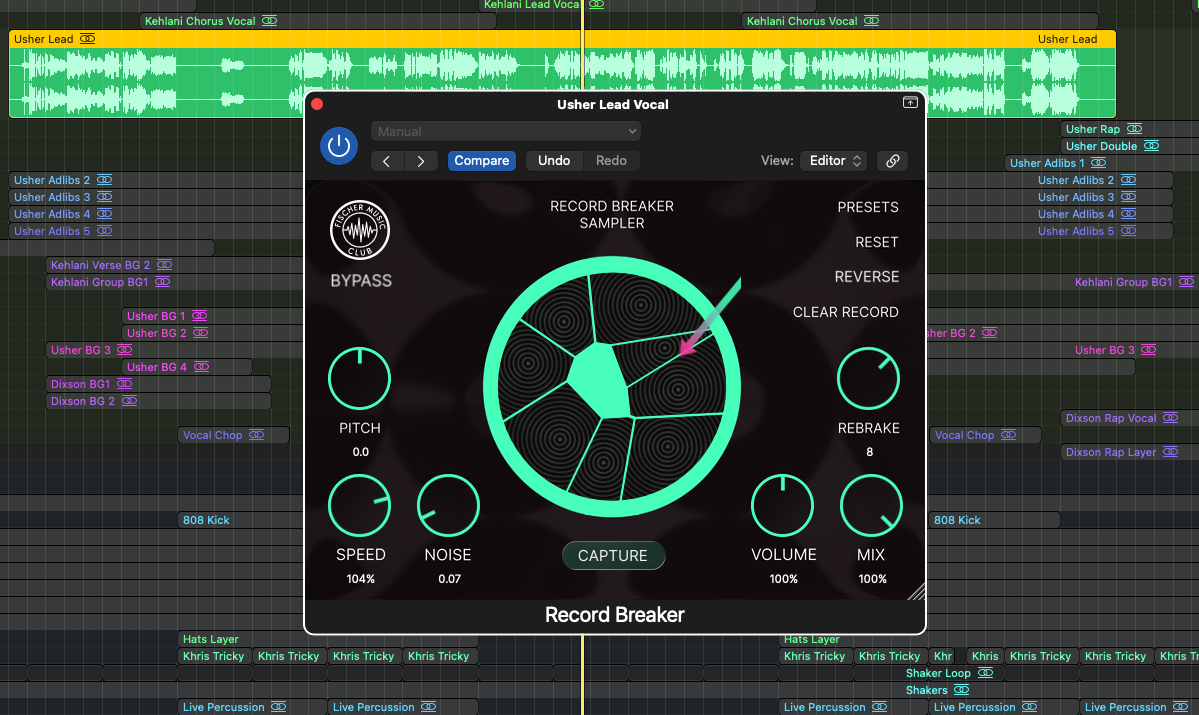
Task: Close the Usher Lead Vocal plugin window
Action: coord(317,104)
